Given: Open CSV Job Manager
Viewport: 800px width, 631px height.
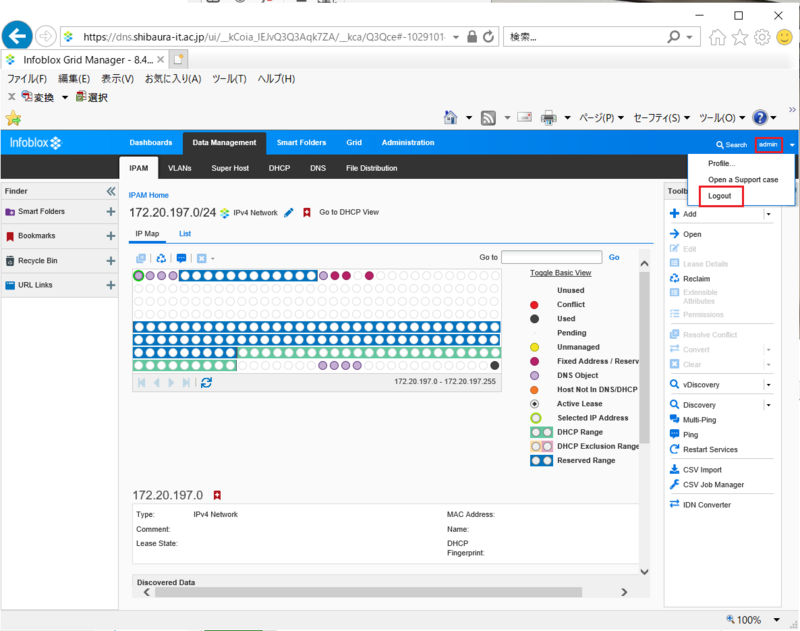Looking at the screenshot, I should (713, 484).
